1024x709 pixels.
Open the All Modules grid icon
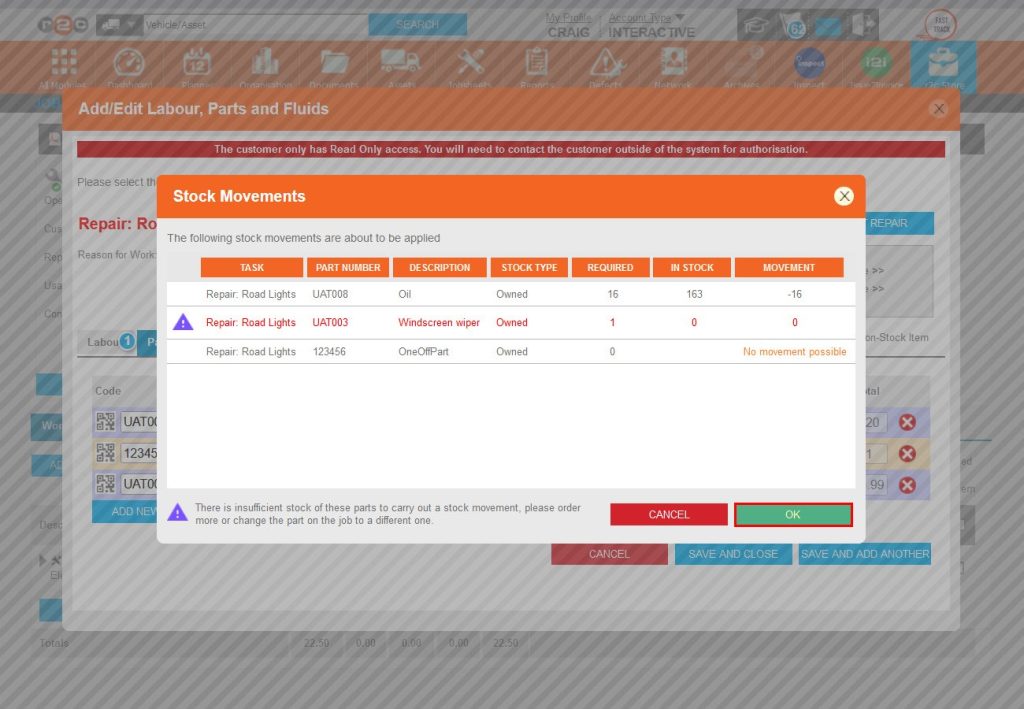[63, 64]
